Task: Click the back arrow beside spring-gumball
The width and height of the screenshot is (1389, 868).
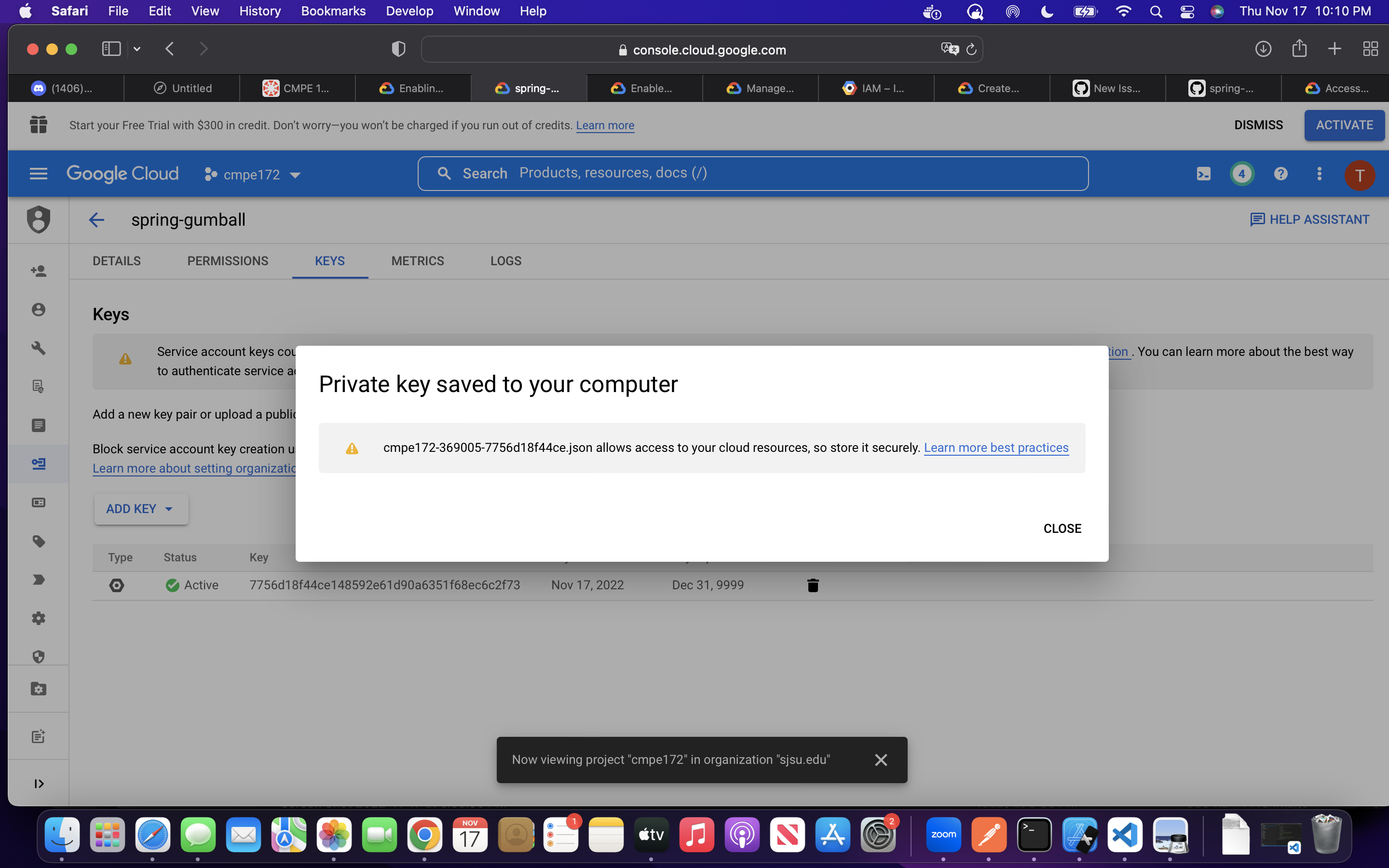Action: (96, 220)
